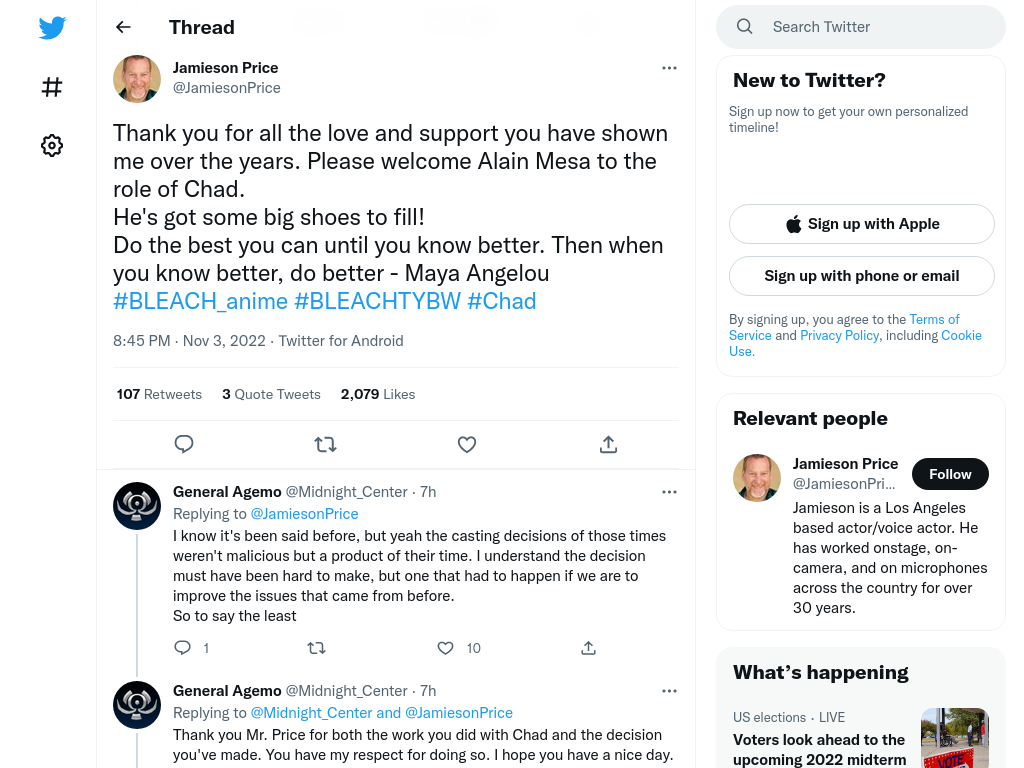Viewport: 1024px width, 768px height.
Task: Follow Jamieson Price in Relevant people
Action: (950, 474)
